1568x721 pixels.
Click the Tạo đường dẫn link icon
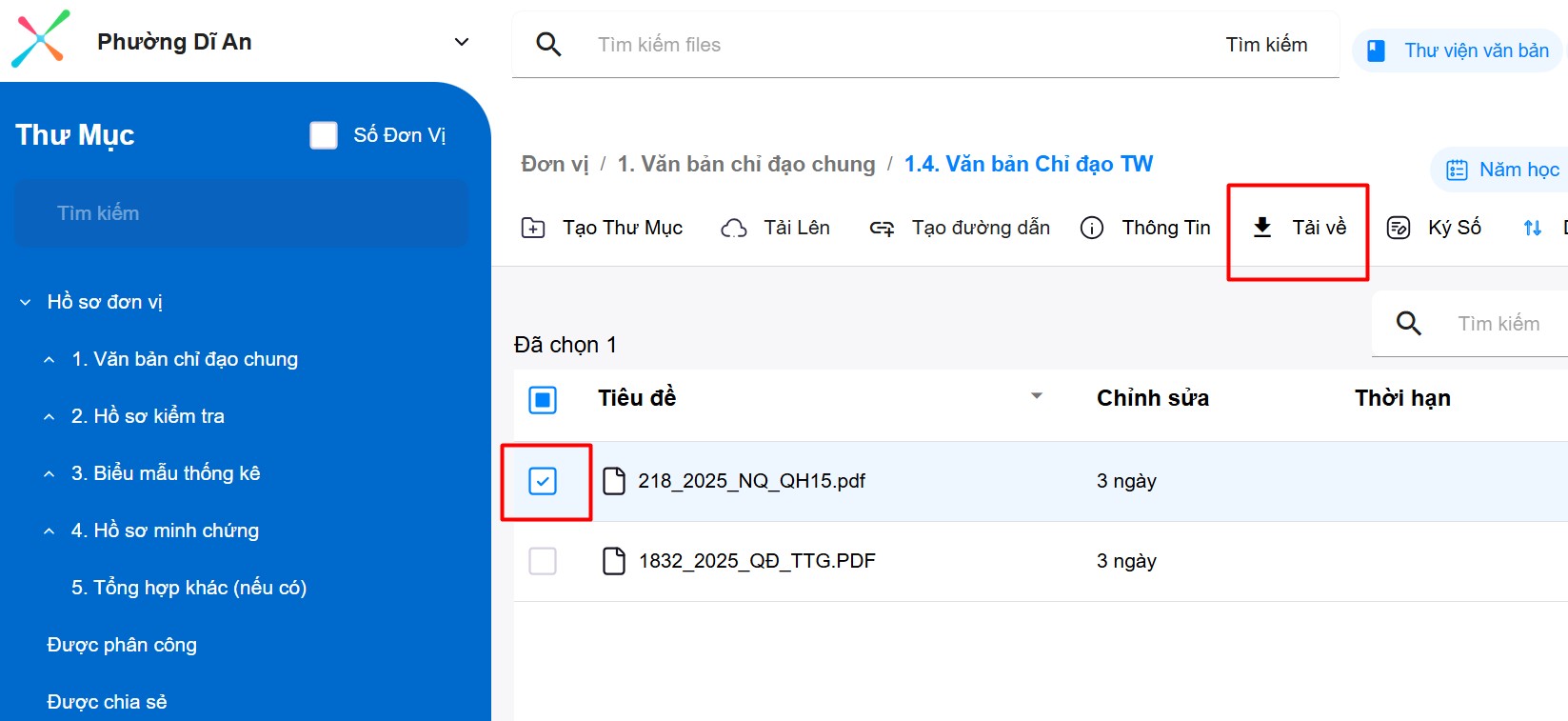pos(882,228)
